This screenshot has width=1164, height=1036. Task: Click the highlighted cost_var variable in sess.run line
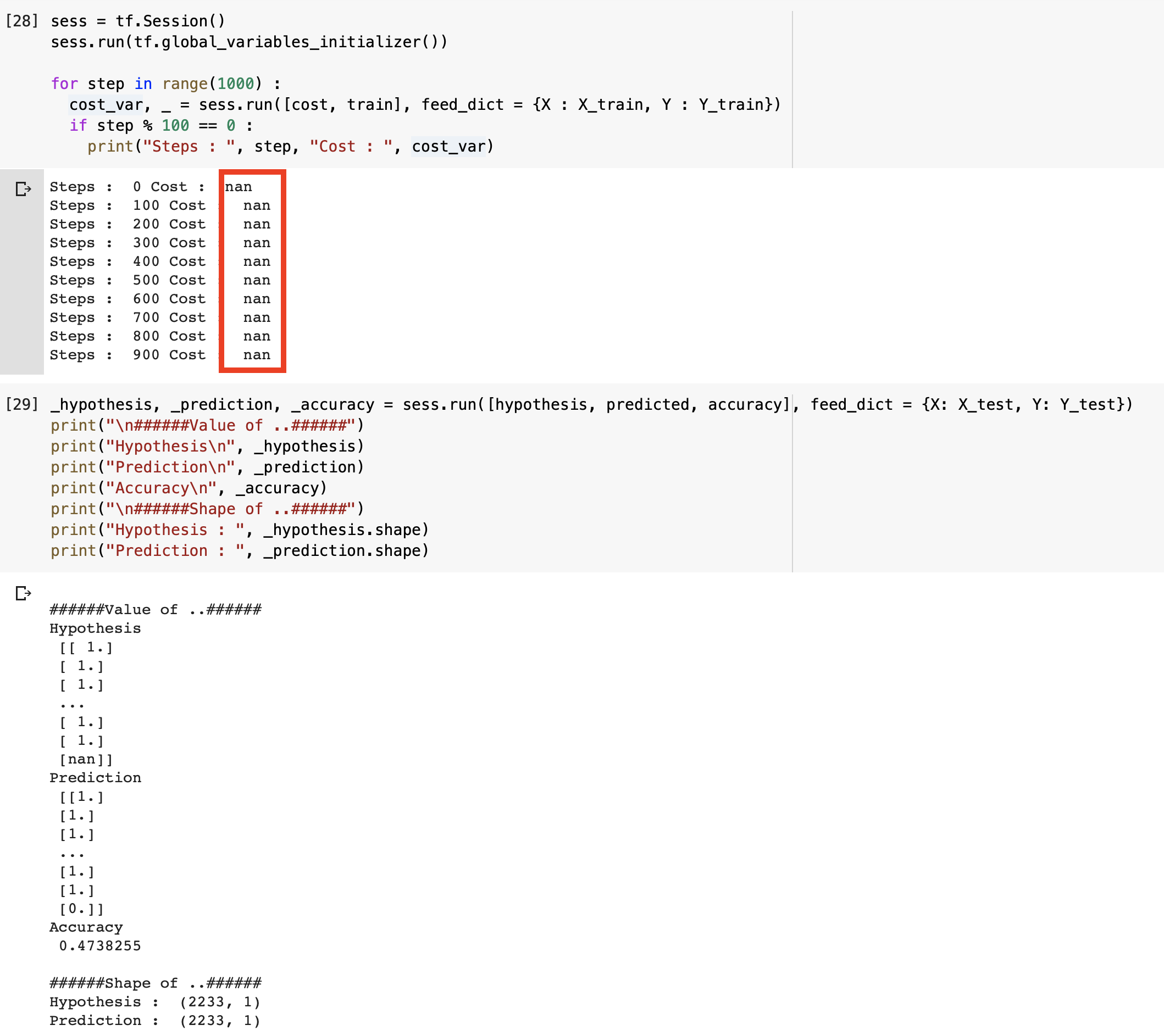point(106,105)
